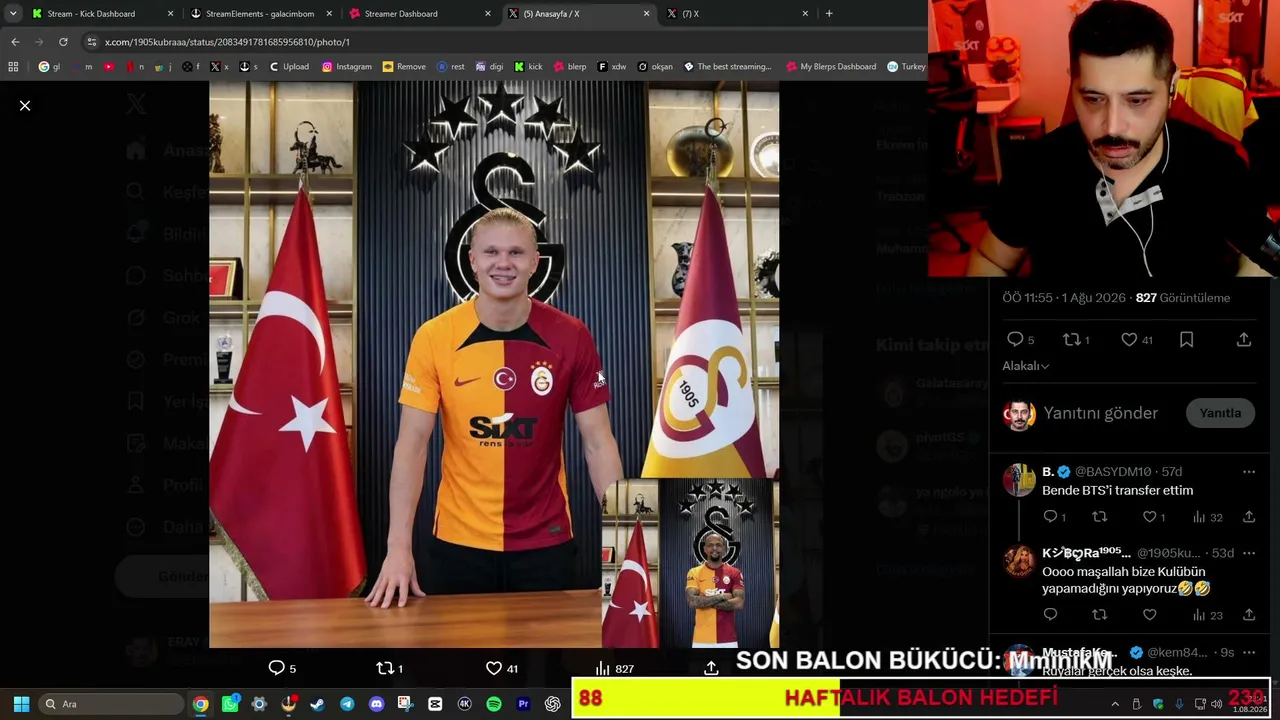Open Telegram from the taskbar
Screen dimensions: 1280x720
click(347, 704)
